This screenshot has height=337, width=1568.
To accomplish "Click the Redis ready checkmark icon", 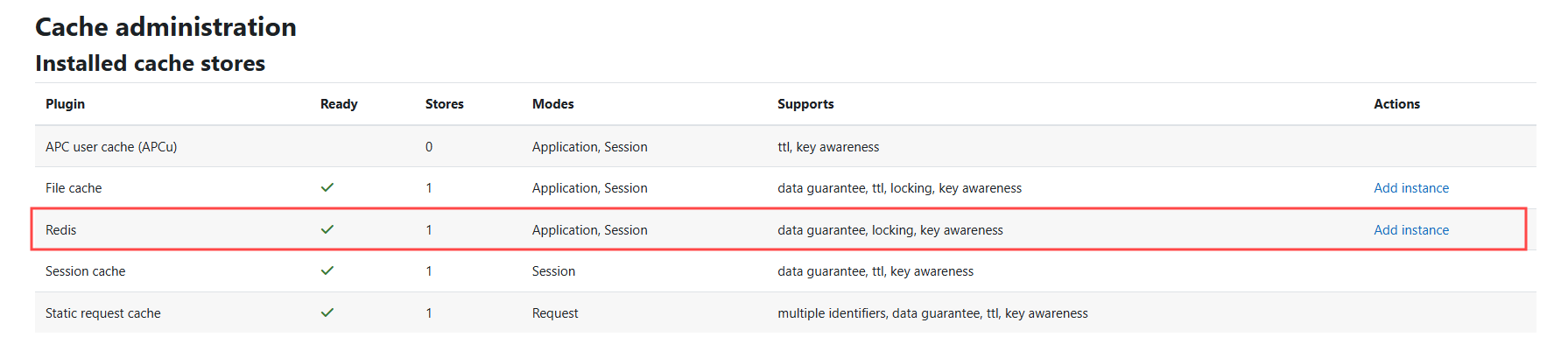I will click(327, 229).
